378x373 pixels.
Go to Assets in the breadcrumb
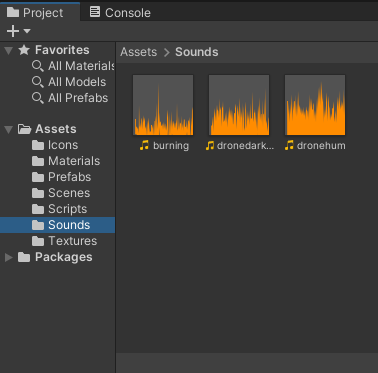point(139,52)
